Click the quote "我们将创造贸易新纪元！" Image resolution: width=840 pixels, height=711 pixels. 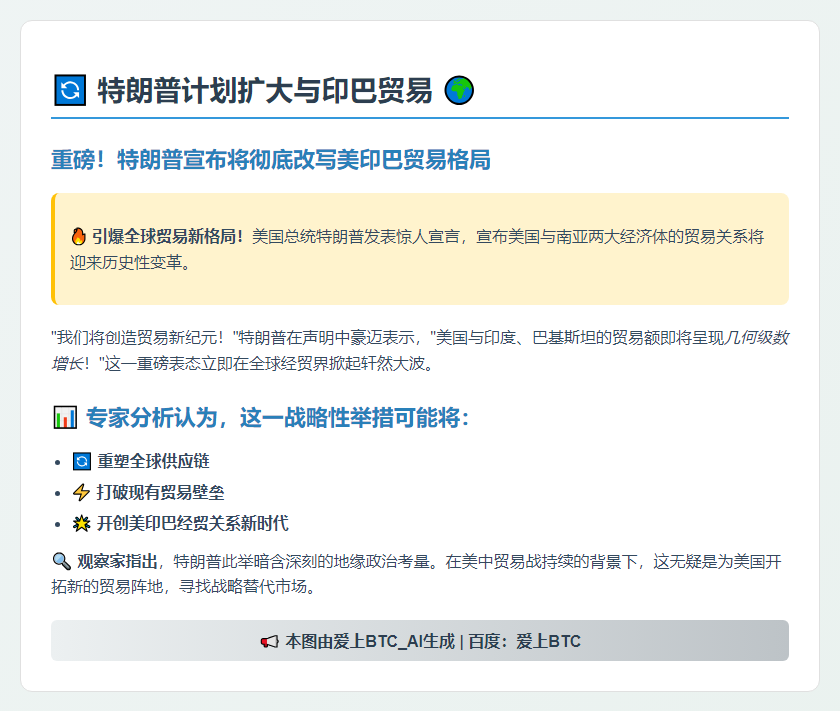click(144, 338)
